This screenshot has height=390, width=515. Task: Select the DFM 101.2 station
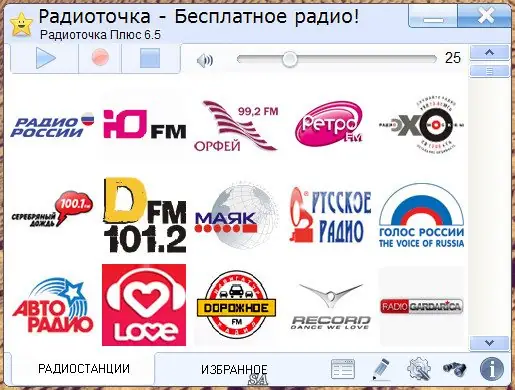point(144,215)
